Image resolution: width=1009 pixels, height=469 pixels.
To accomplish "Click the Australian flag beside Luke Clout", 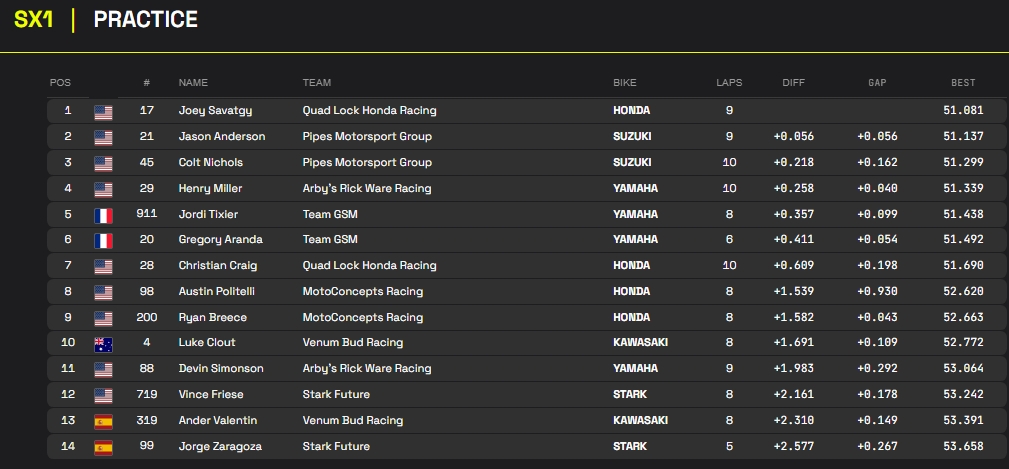I will (x=103, y=343).
